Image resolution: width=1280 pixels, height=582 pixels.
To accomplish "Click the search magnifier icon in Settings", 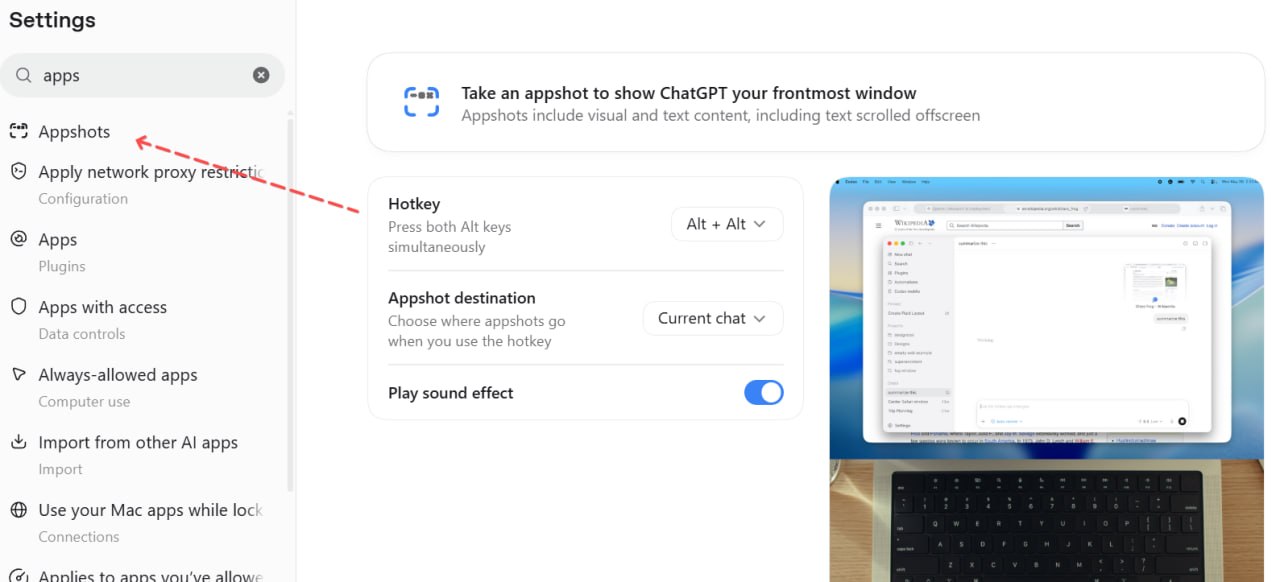I will (x=23, y=75).
